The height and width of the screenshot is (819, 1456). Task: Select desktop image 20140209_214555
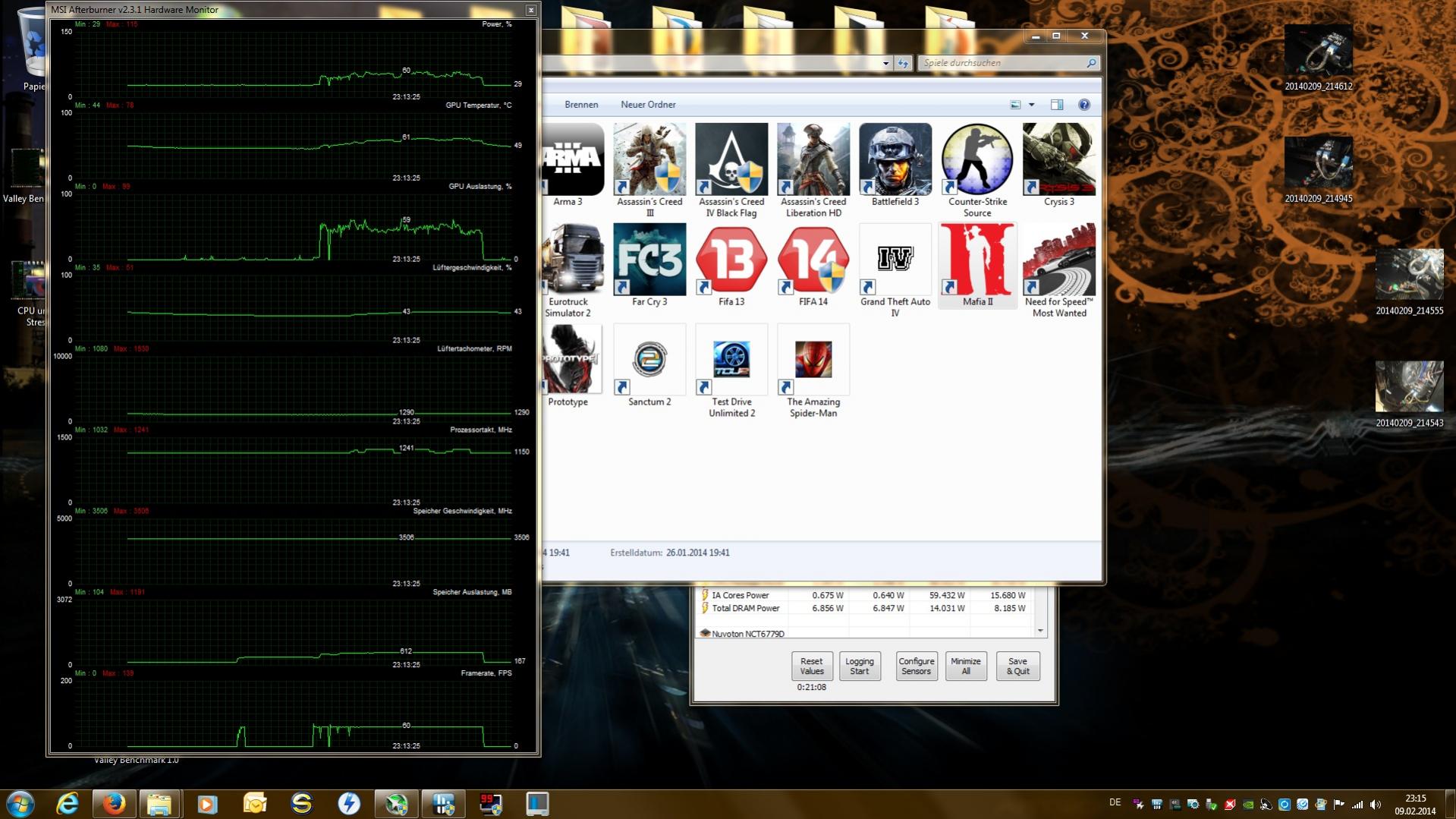click(1409, 282)
